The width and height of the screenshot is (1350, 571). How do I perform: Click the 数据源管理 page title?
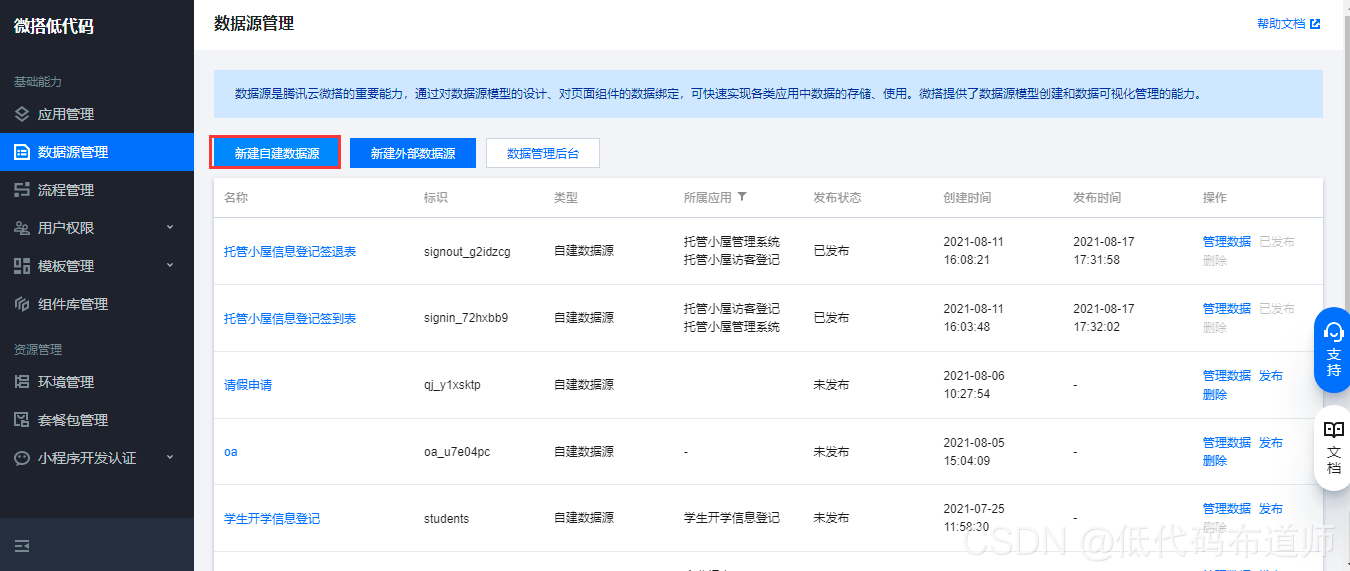(x=254, y=24)
